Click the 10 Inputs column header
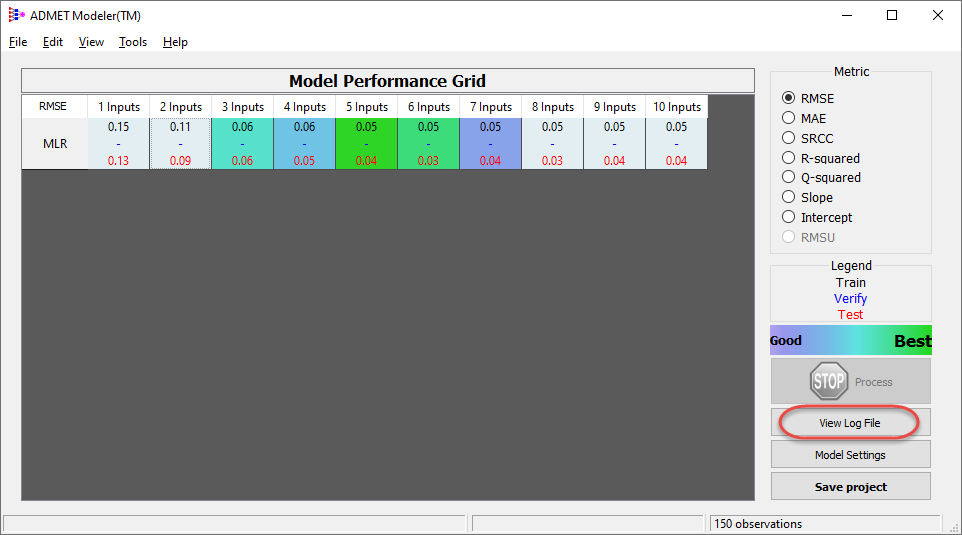This screenshot has height=535, width=962. [x=677, y=107]
